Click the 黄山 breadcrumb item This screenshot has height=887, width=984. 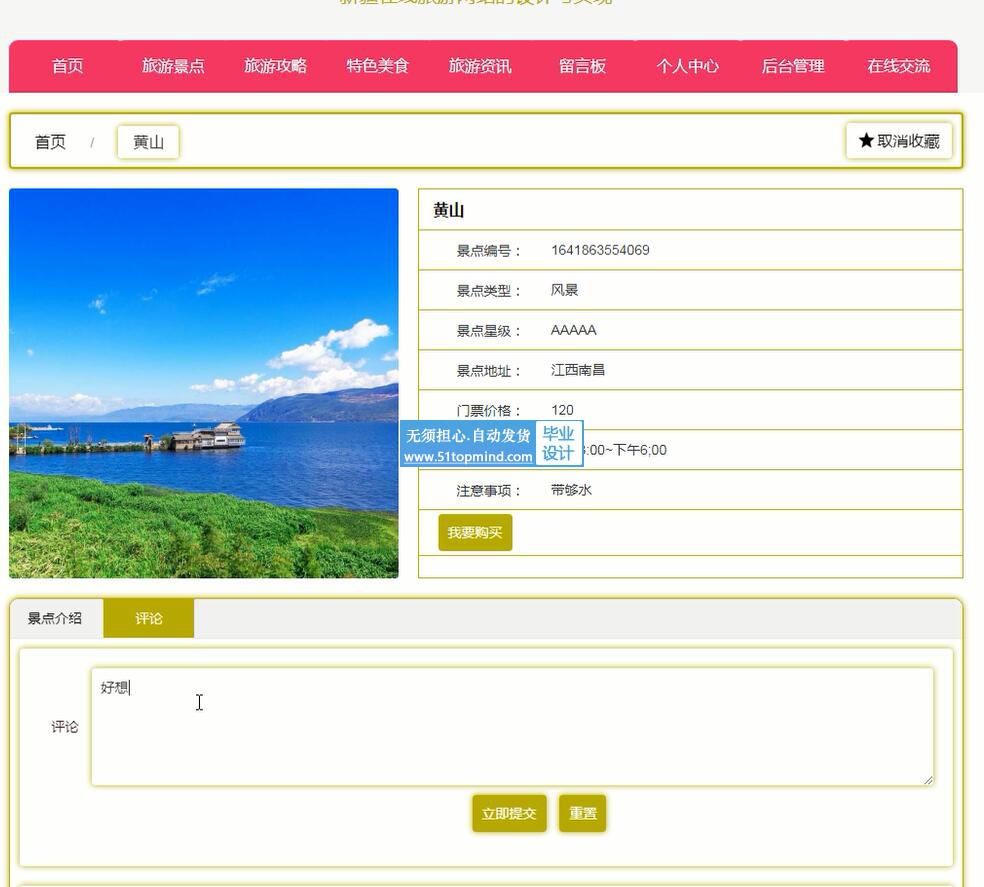[148, 142]
